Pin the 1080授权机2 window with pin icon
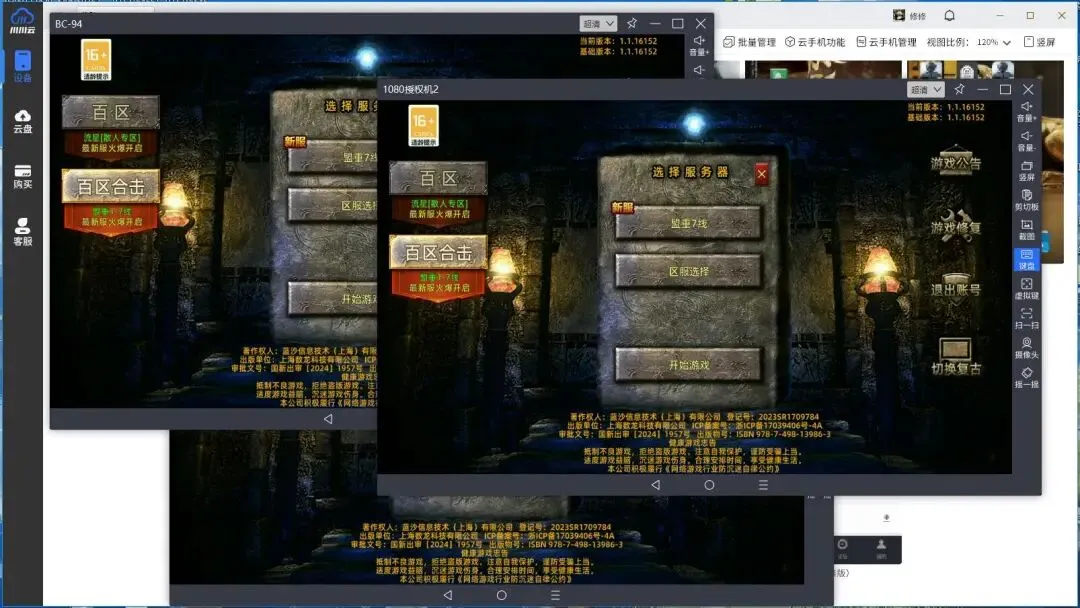This screenshot has height=608, width=1080. (x=959, y=90)
